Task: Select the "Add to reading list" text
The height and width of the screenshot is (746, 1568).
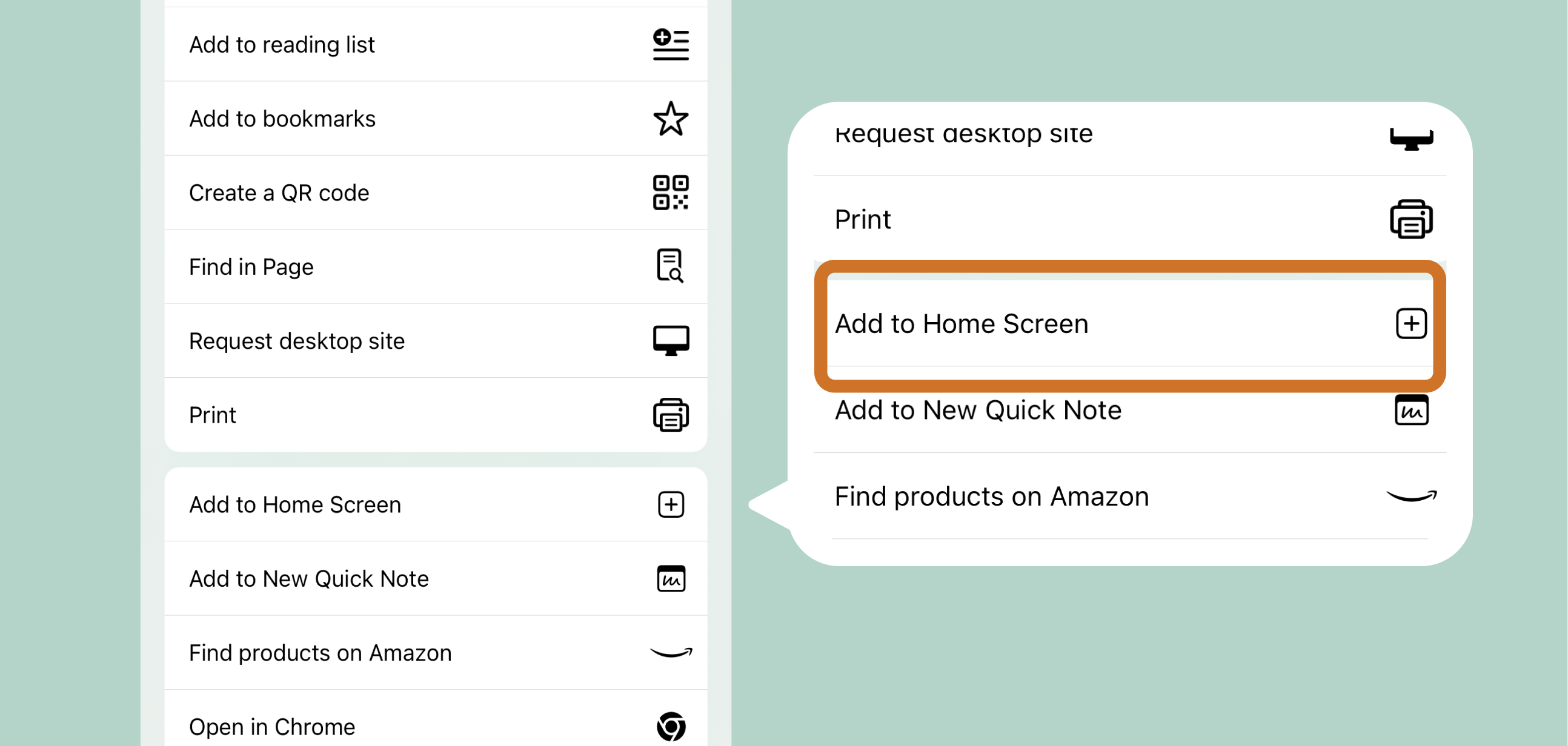Action: 282,44
